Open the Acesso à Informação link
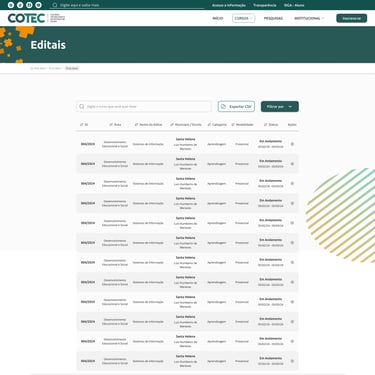Image resolution: width=375 pixels, height=375 pixels. [x=229, y=5]
